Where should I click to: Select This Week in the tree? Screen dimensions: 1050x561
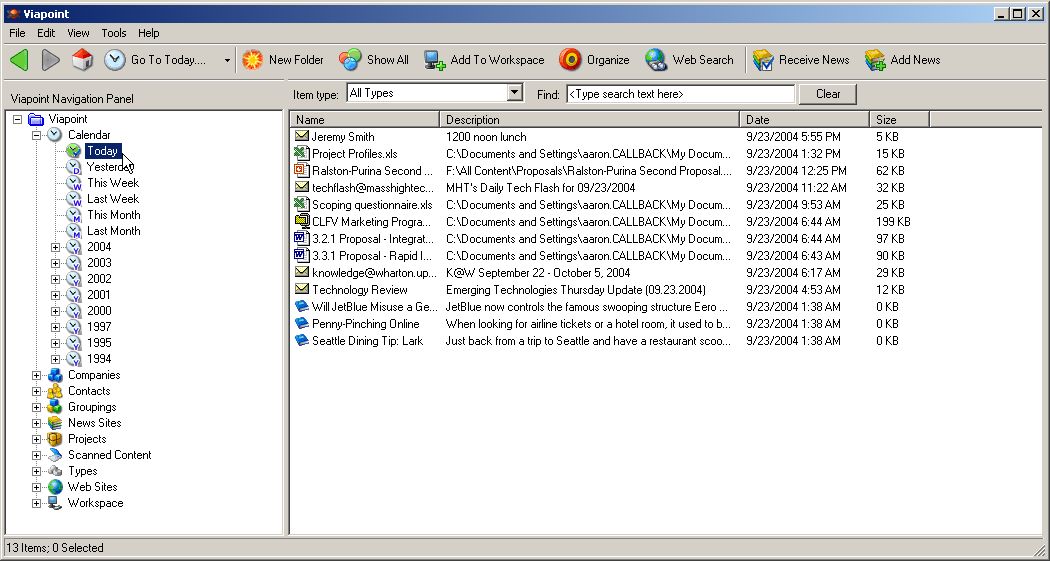pyautogui.click(x=112, y=183)
